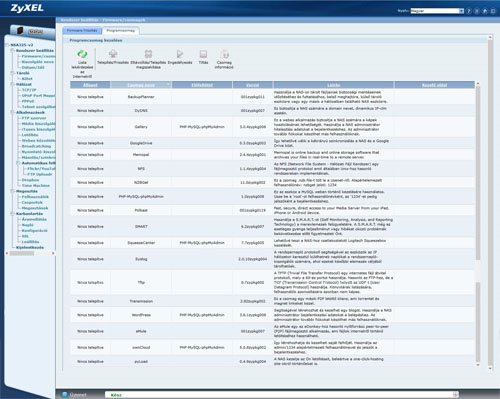Sort by the Verzió column header
The height and width of the screenshot is (399, 500).
253,85
